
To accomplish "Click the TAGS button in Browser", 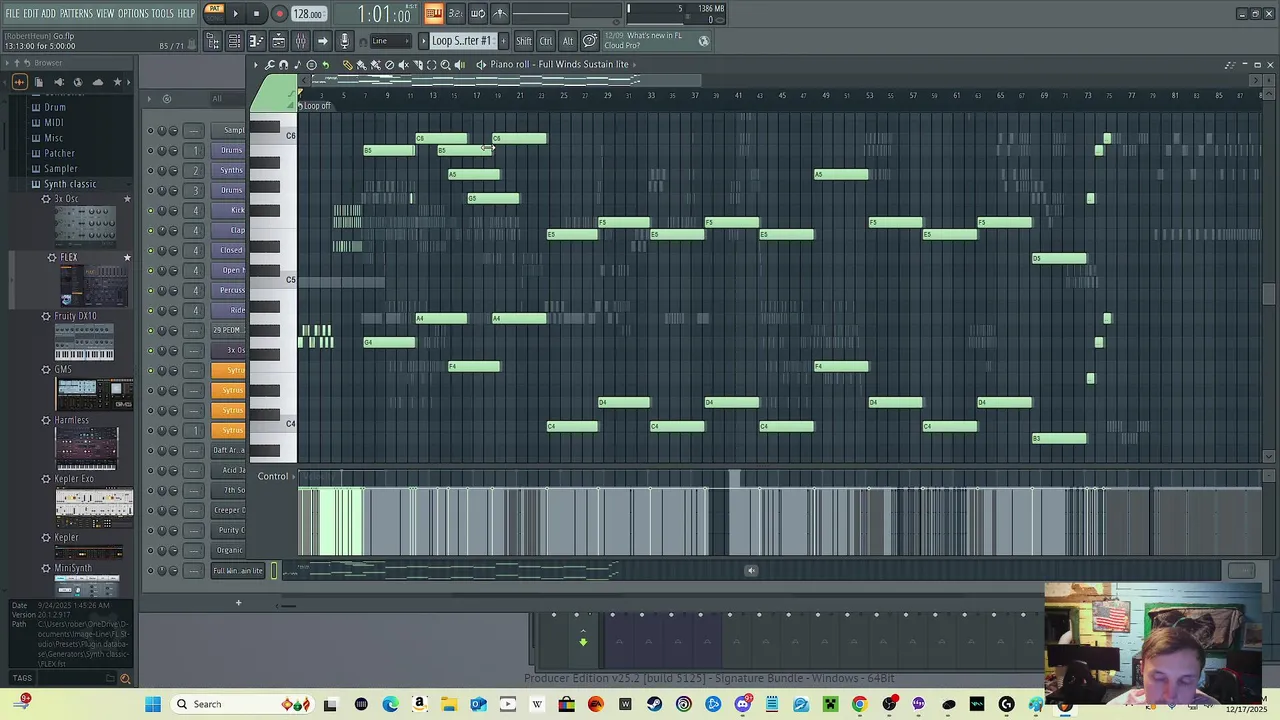I will coord(22,678).
